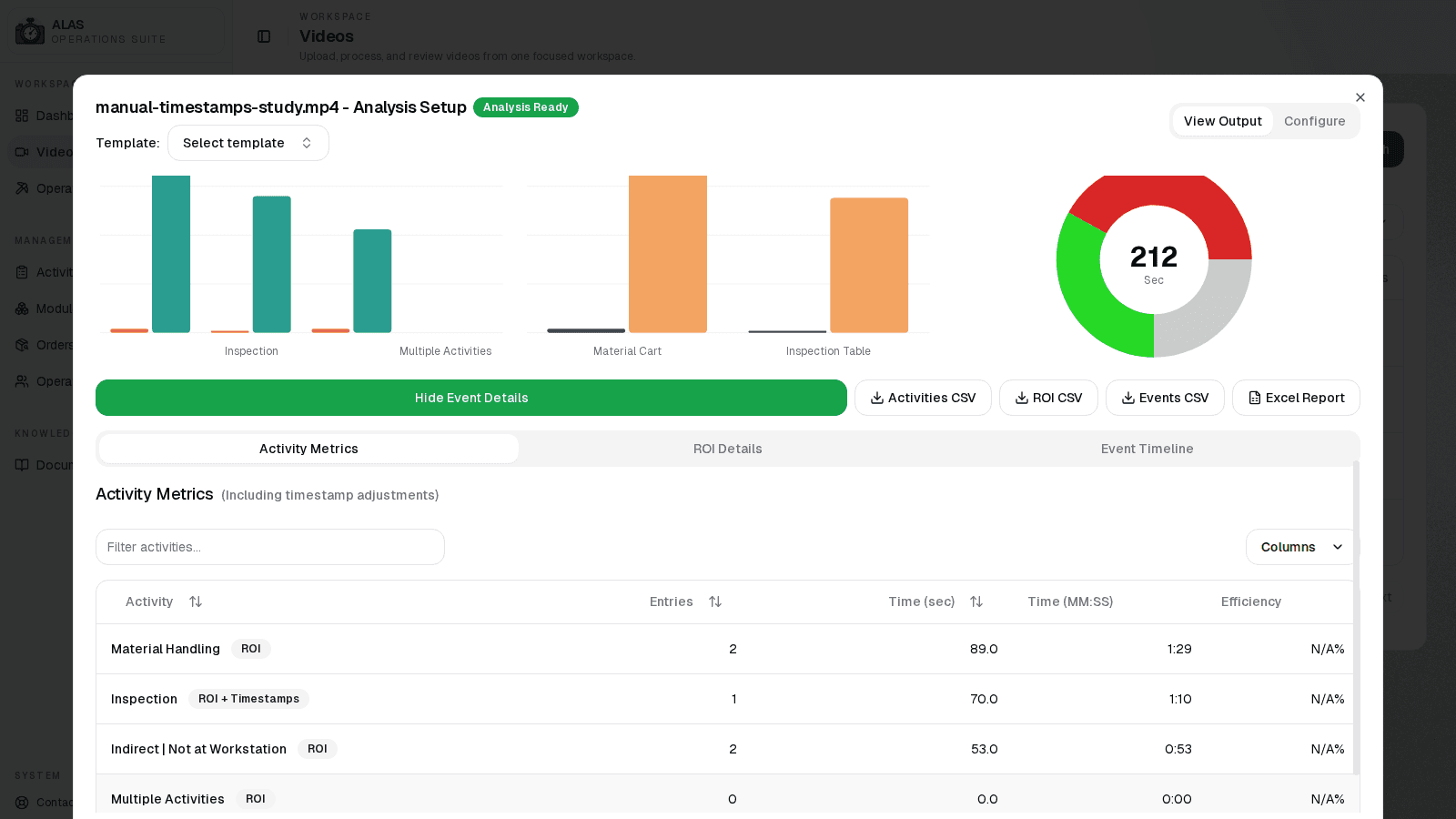Click the Documents book icon in sidebar
This screenshot has height=819, width=1456.
[22, 465]
